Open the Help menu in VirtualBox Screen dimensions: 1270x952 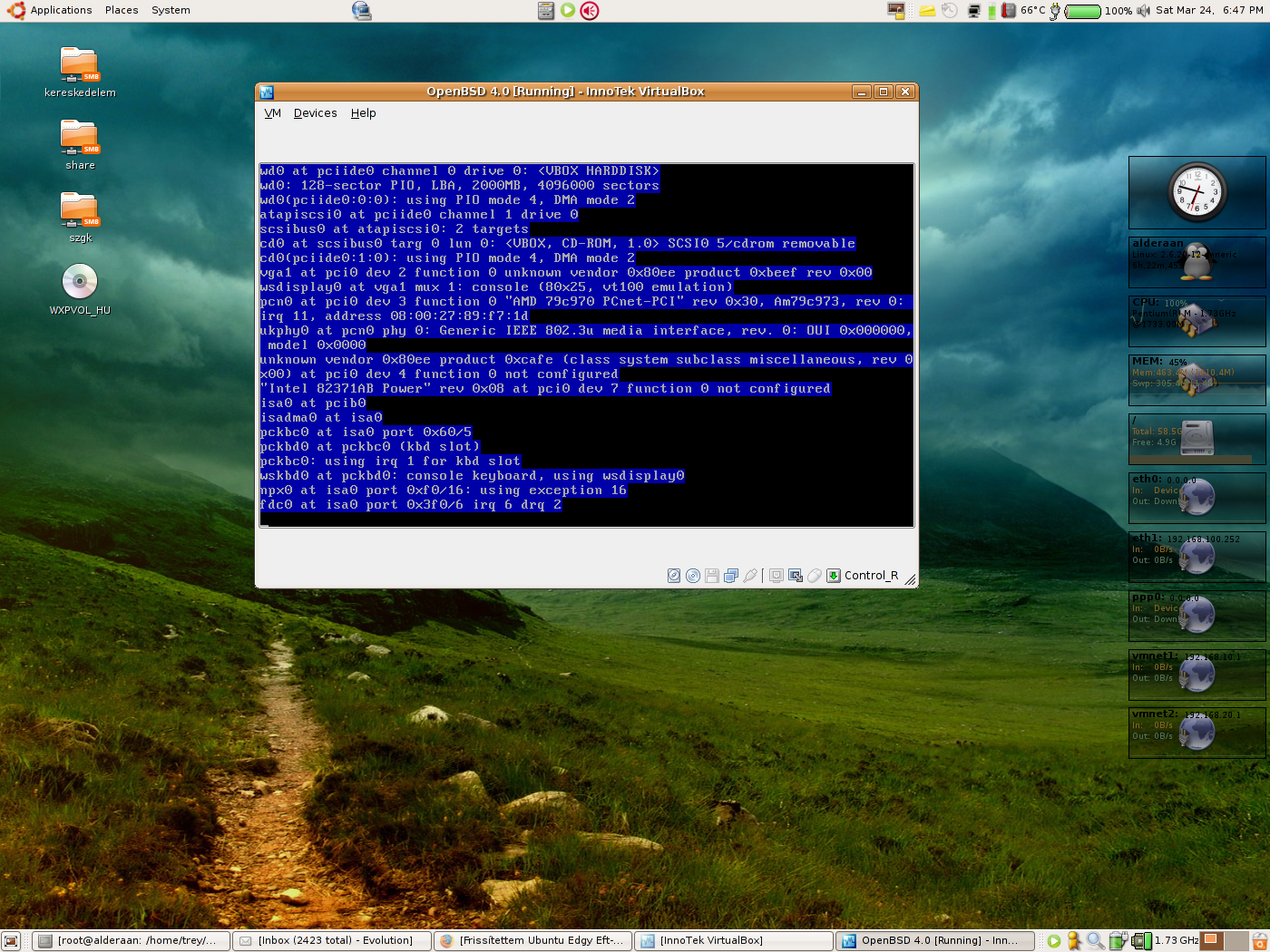pos(363,113)
